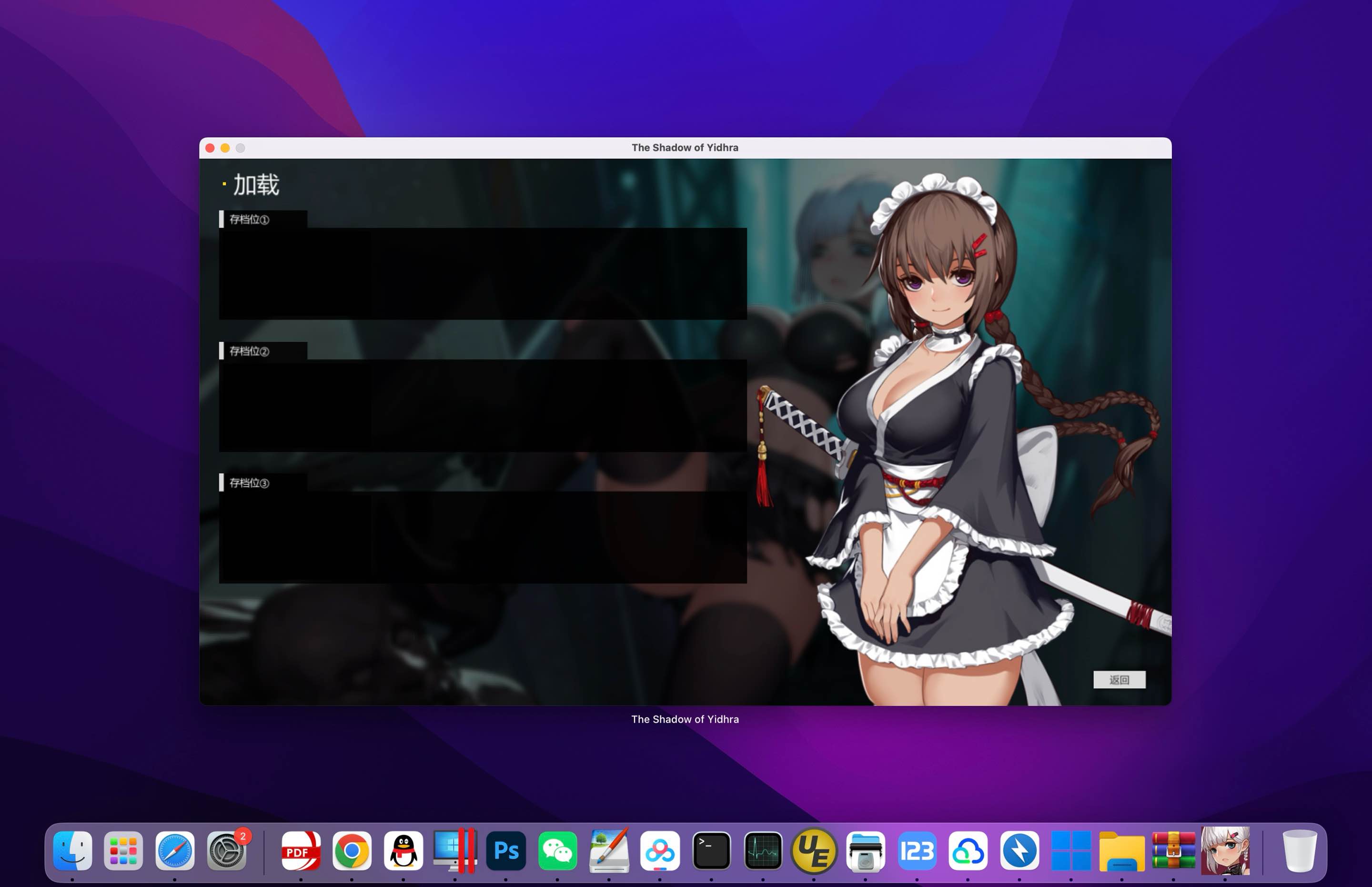The width and height of the screenshot is (1372, 887).
Task: Open the blue cloud sync app in dock
Action: click(968, 850)
